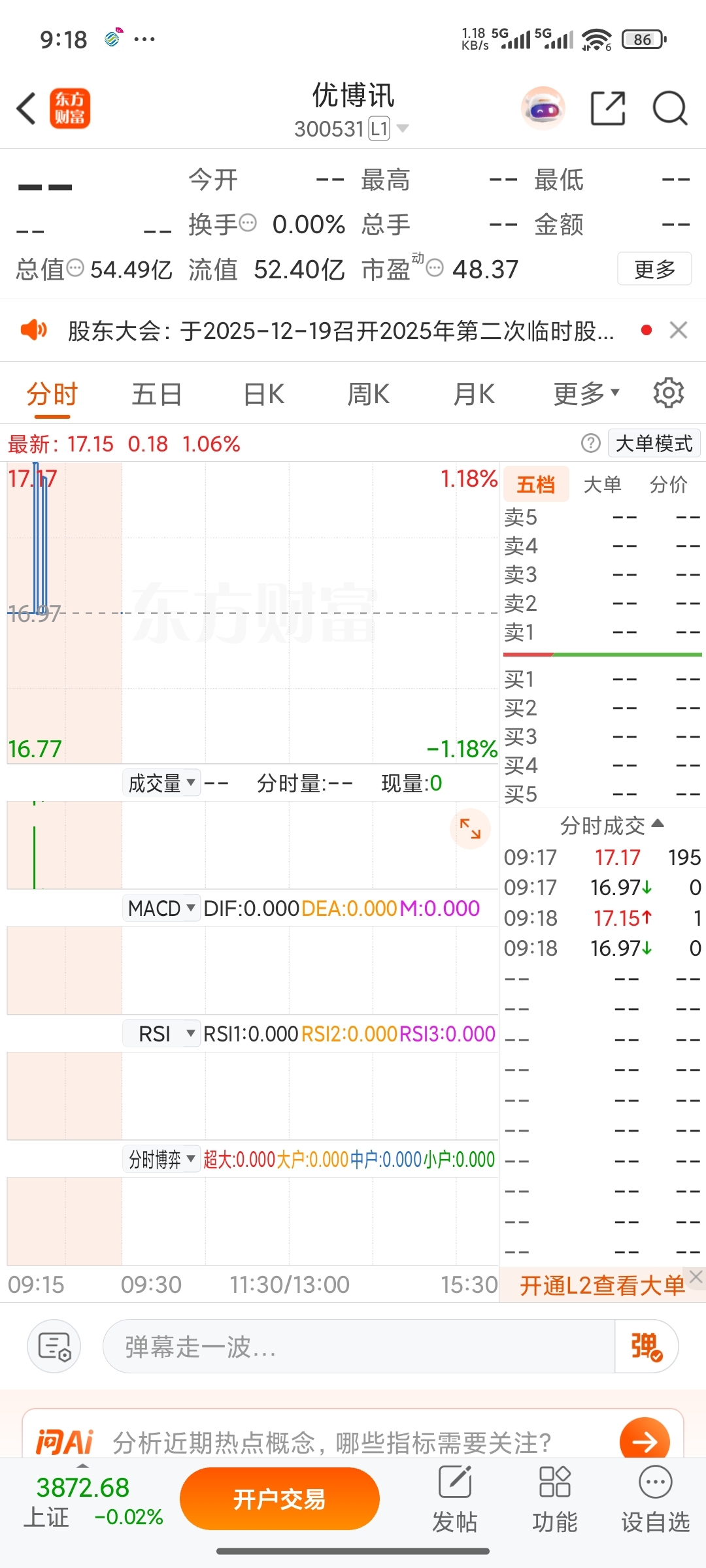
Task: Open the danmaku list settings icon
Action: tap(54, 1347)
